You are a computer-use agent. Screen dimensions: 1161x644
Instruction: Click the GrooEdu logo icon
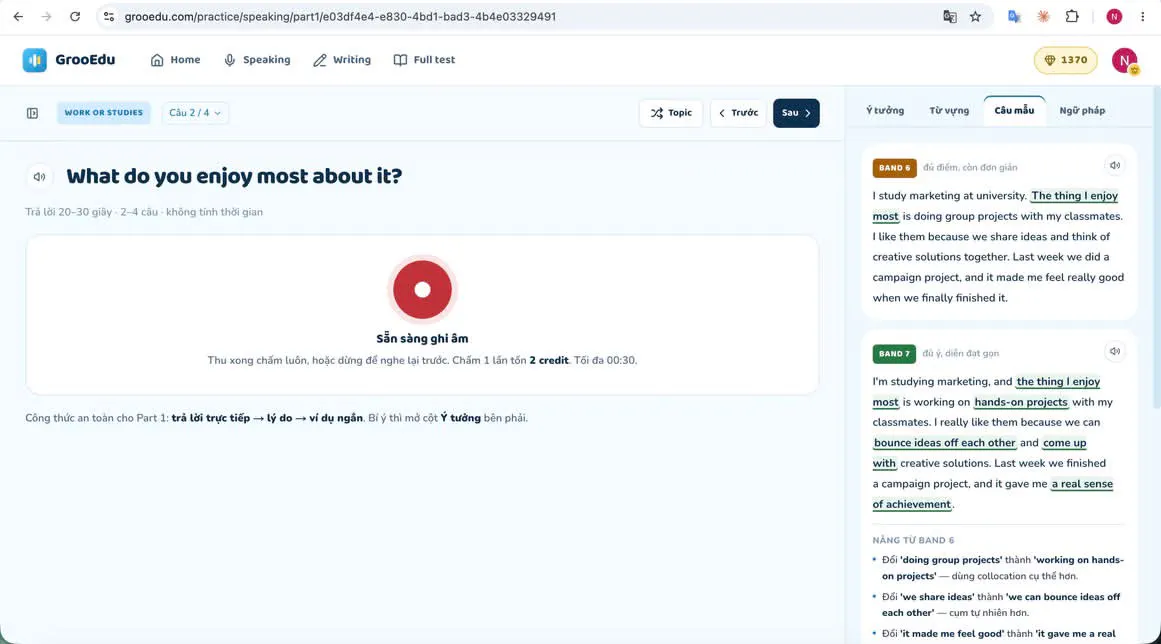(x=34, y=60)
